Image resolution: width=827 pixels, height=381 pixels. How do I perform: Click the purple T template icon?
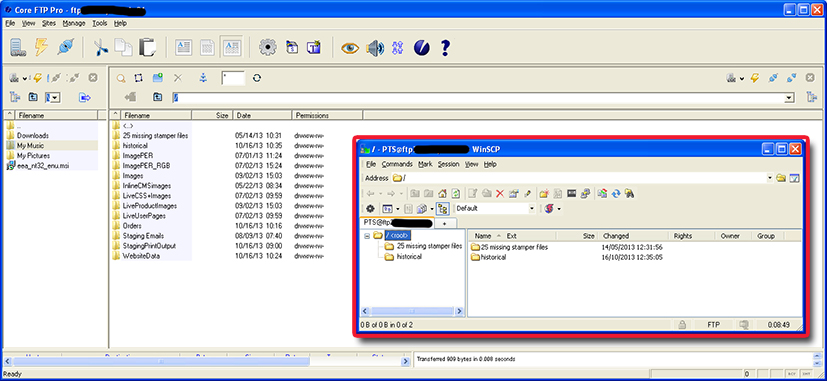pos(314,47)
